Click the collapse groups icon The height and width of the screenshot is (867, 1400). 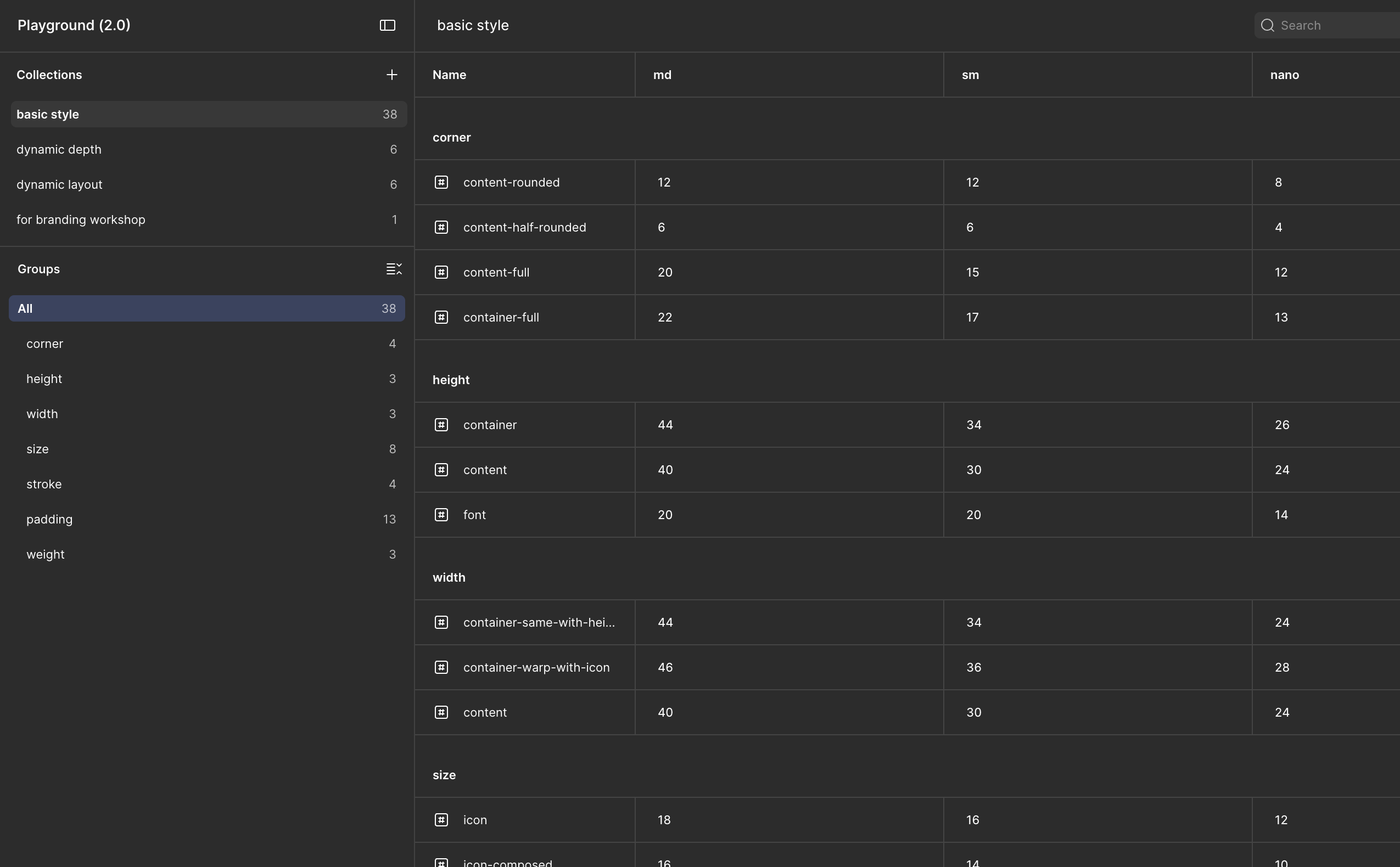[394, 269]
